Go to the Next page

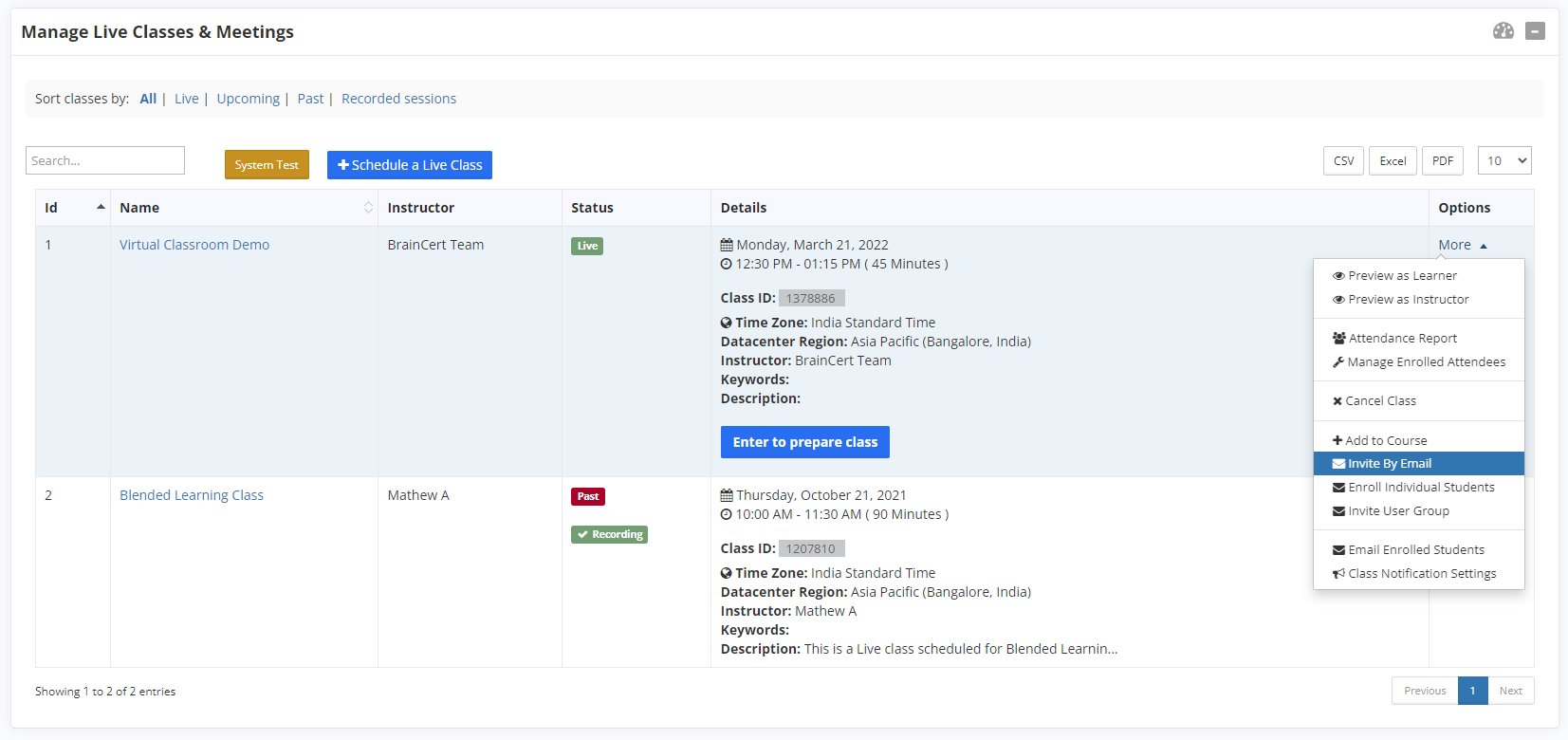1511,691
